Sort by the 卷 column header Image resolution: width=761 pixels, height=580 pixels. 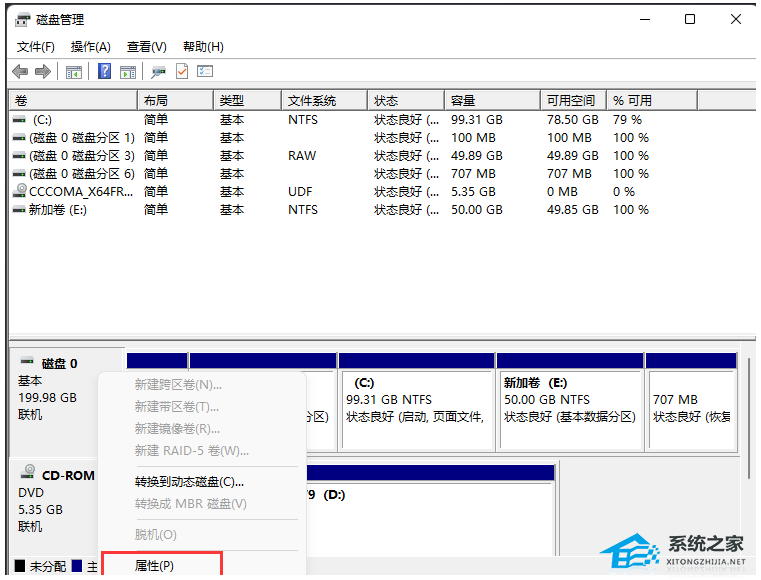pyautogui.click(x=74, y=100)
